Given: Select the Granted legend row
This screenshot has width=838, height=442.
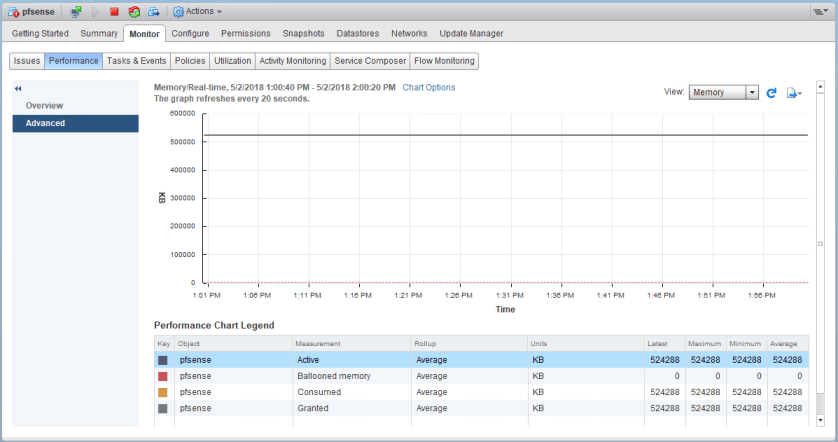Looking at the screenshot, I should click(400, 408).
